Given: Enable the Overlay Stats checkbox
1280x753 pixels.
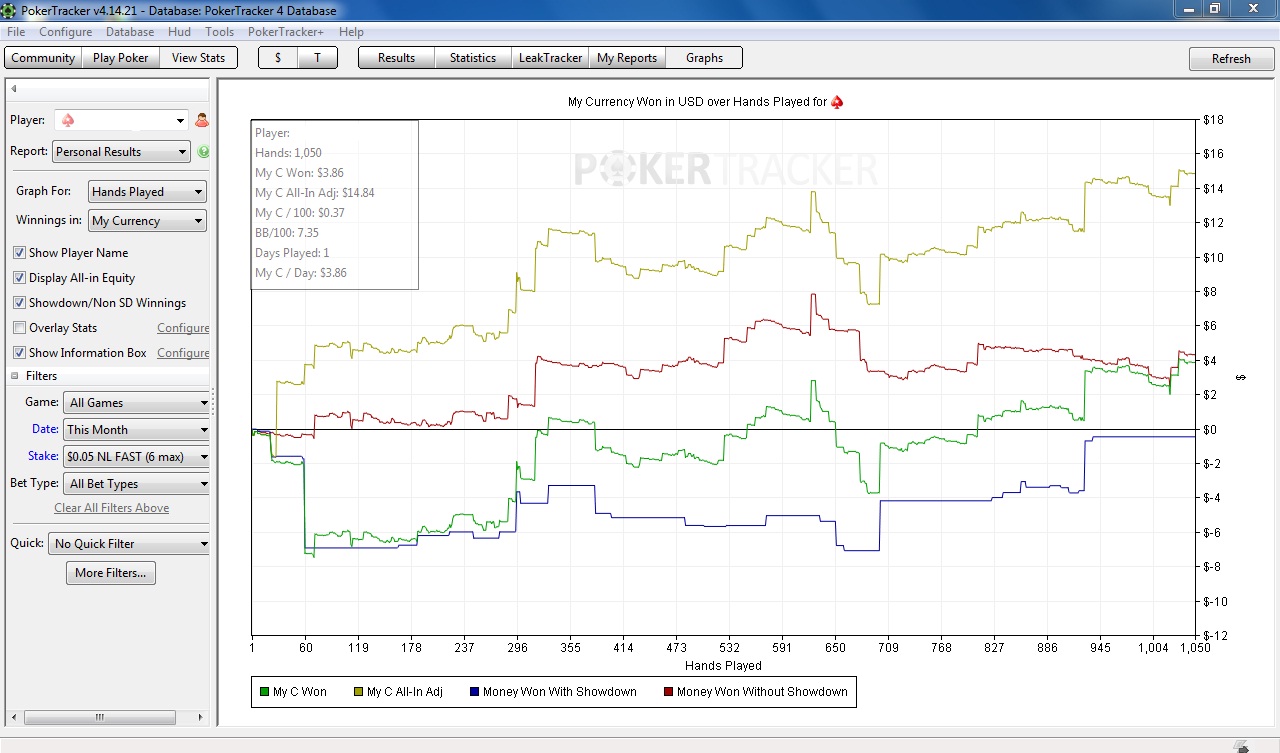Looking at the screenshot, I should pos(19,328).
